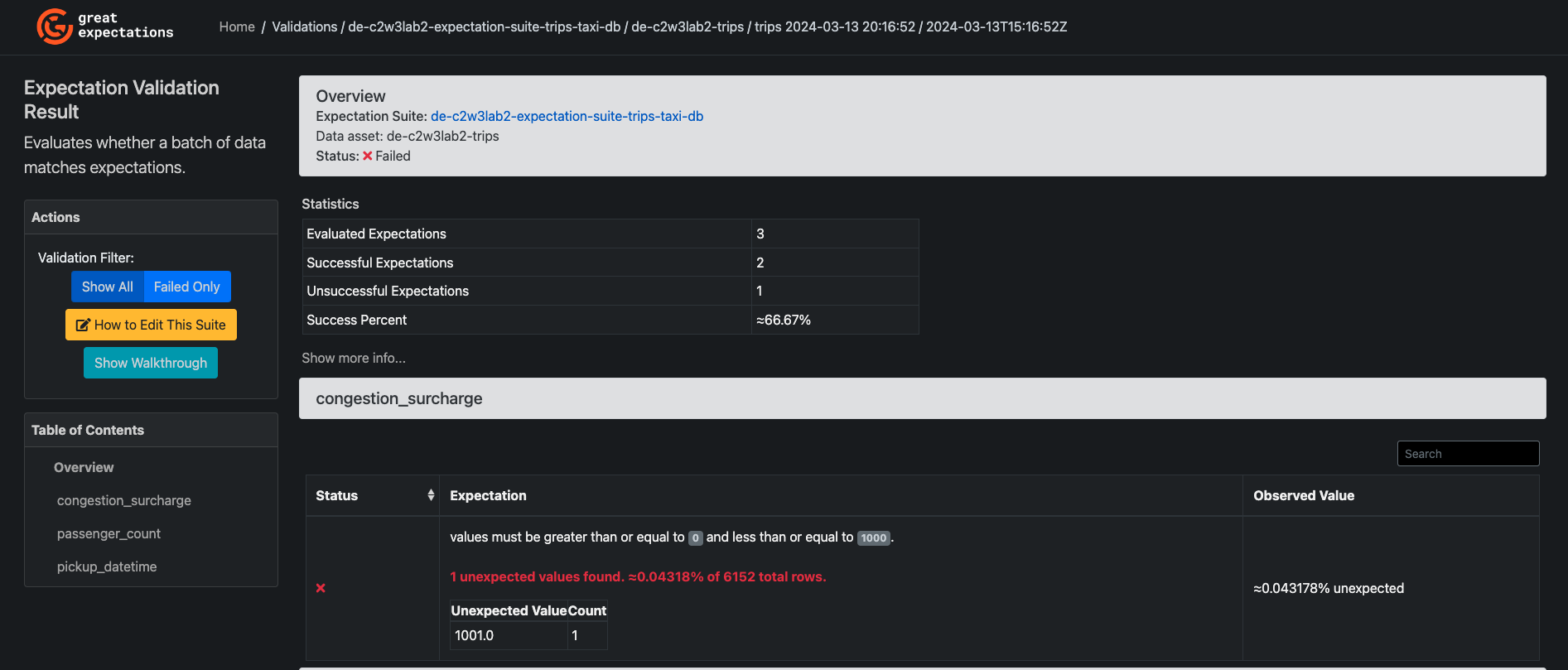Select the Failed Only validation filter
This screenshot has height=670, width=1568.
point(187,287)
